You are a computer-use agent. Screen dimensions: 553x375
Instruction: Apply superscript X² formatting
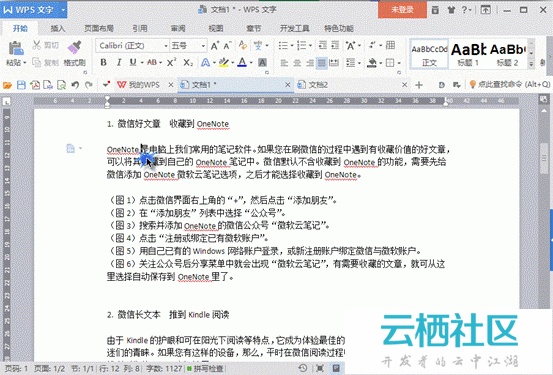point(171,63)
